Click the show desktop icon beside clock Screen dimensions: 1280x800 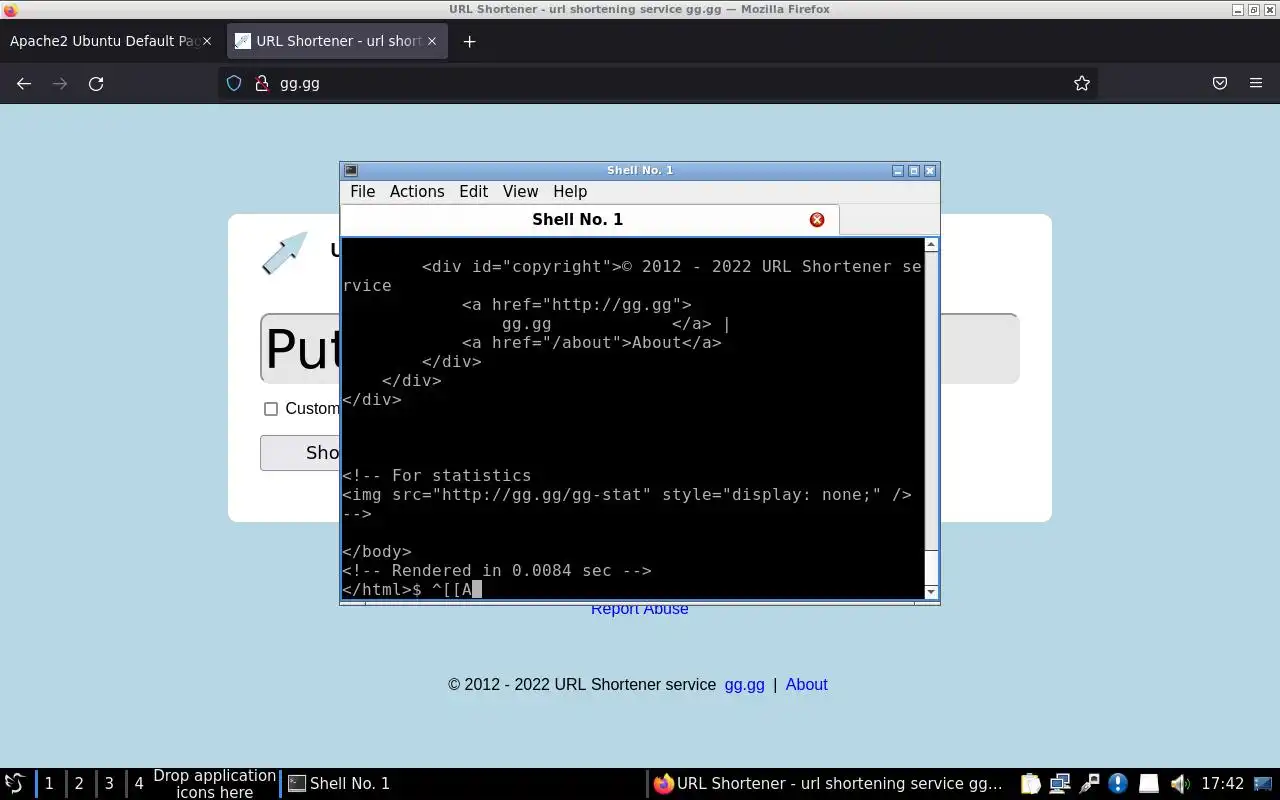pyautogui.click(x=1264, y=784)
